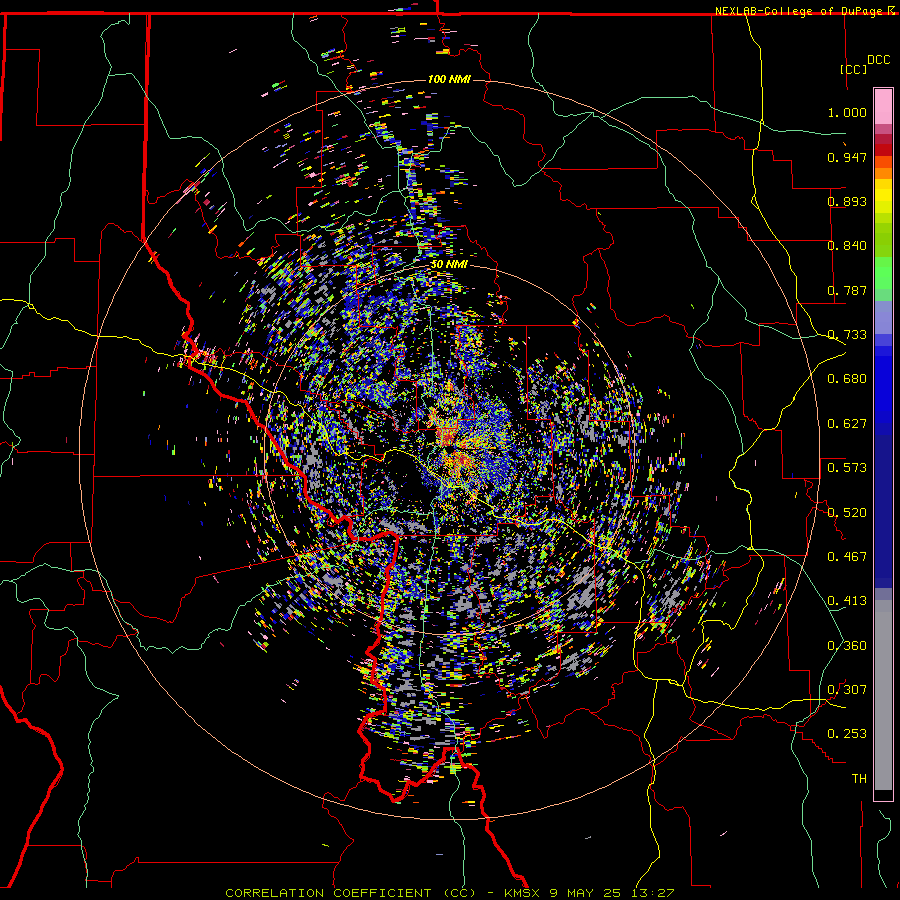Click the 0.787 legend value

click(x=847, y=290)
